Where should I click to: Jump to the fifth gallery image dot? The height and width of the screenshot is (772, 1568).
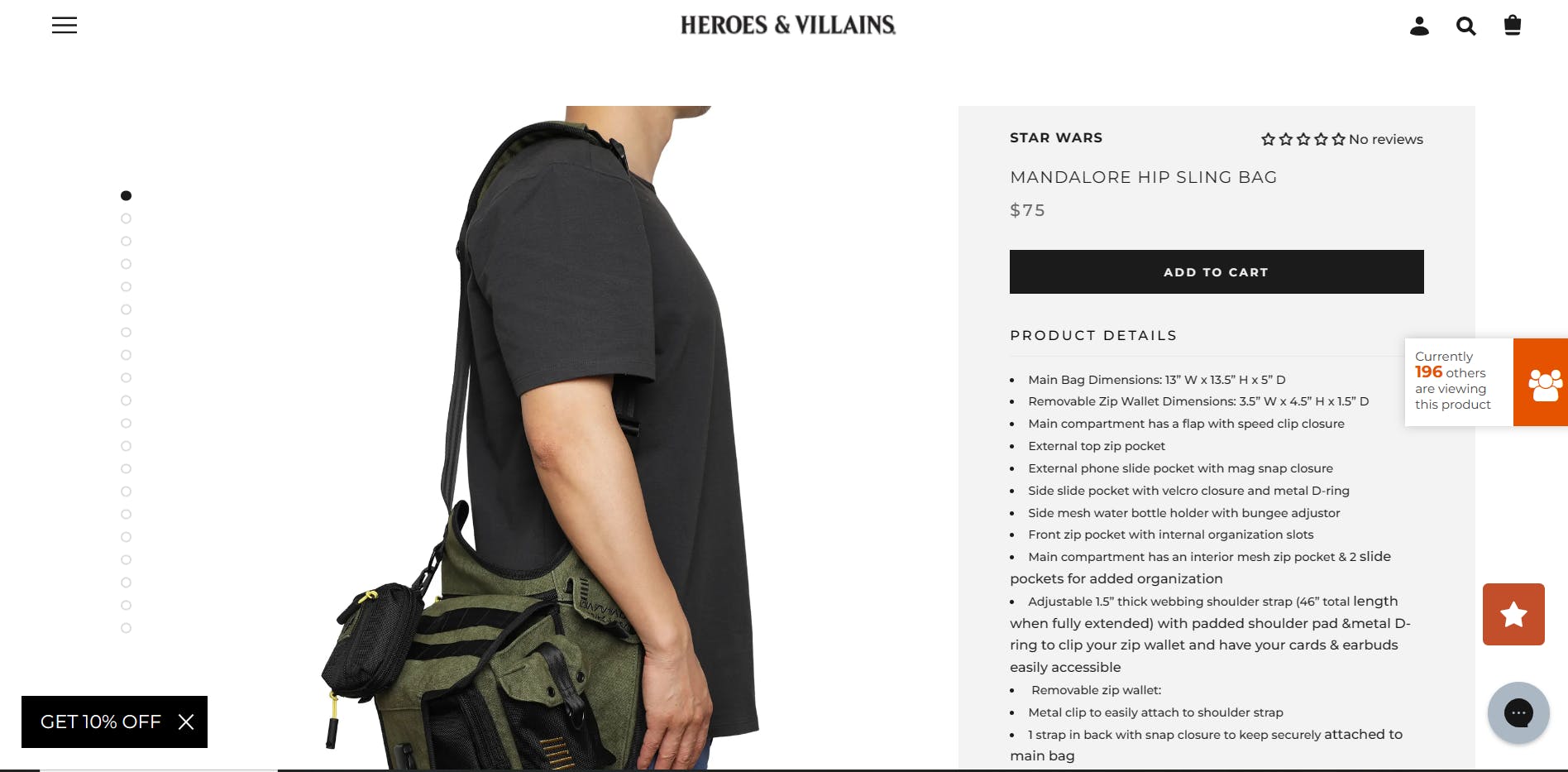pos(126,286)
